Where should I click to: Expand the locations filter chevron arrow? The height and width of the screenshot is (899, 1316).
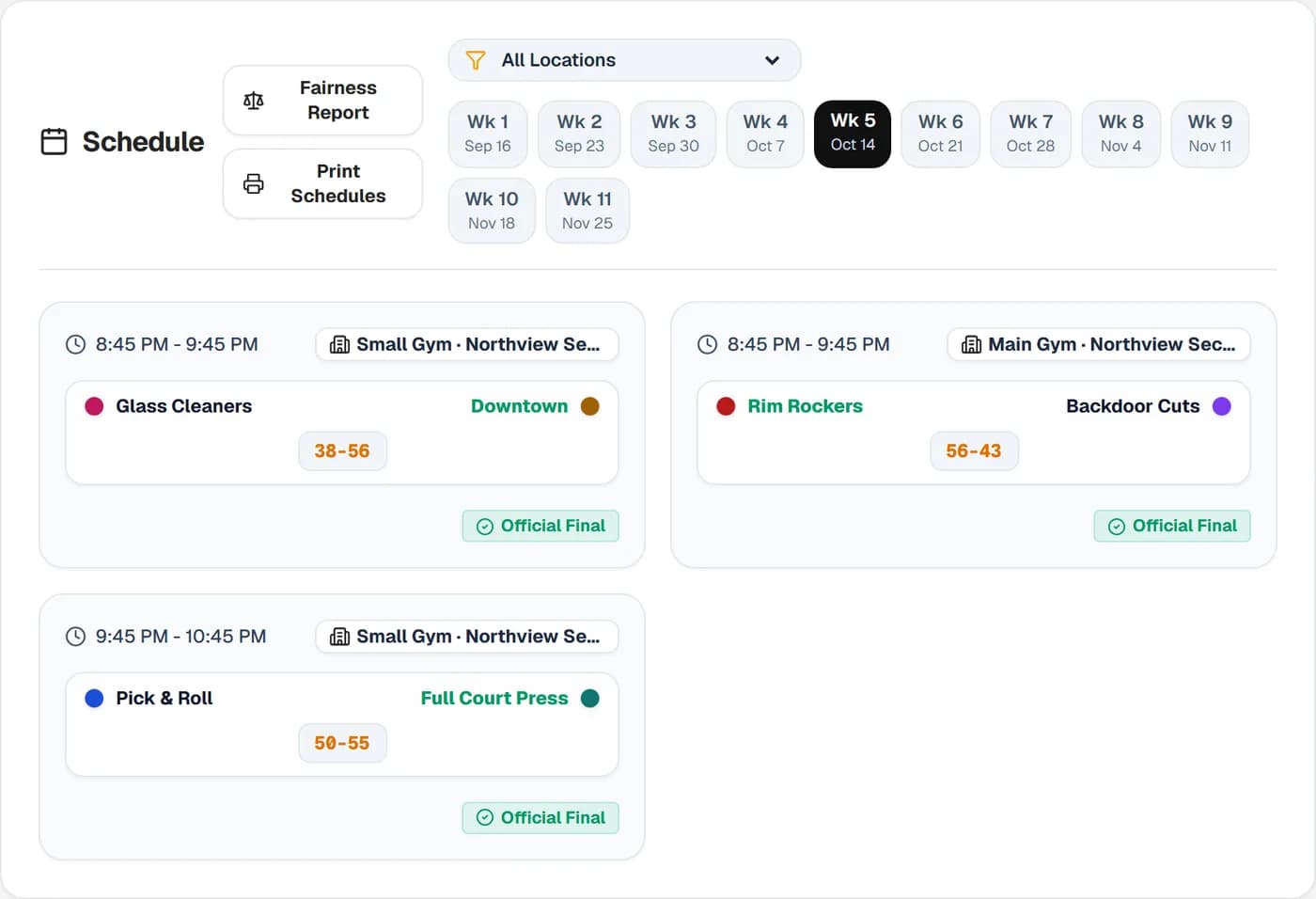(772, 60)
